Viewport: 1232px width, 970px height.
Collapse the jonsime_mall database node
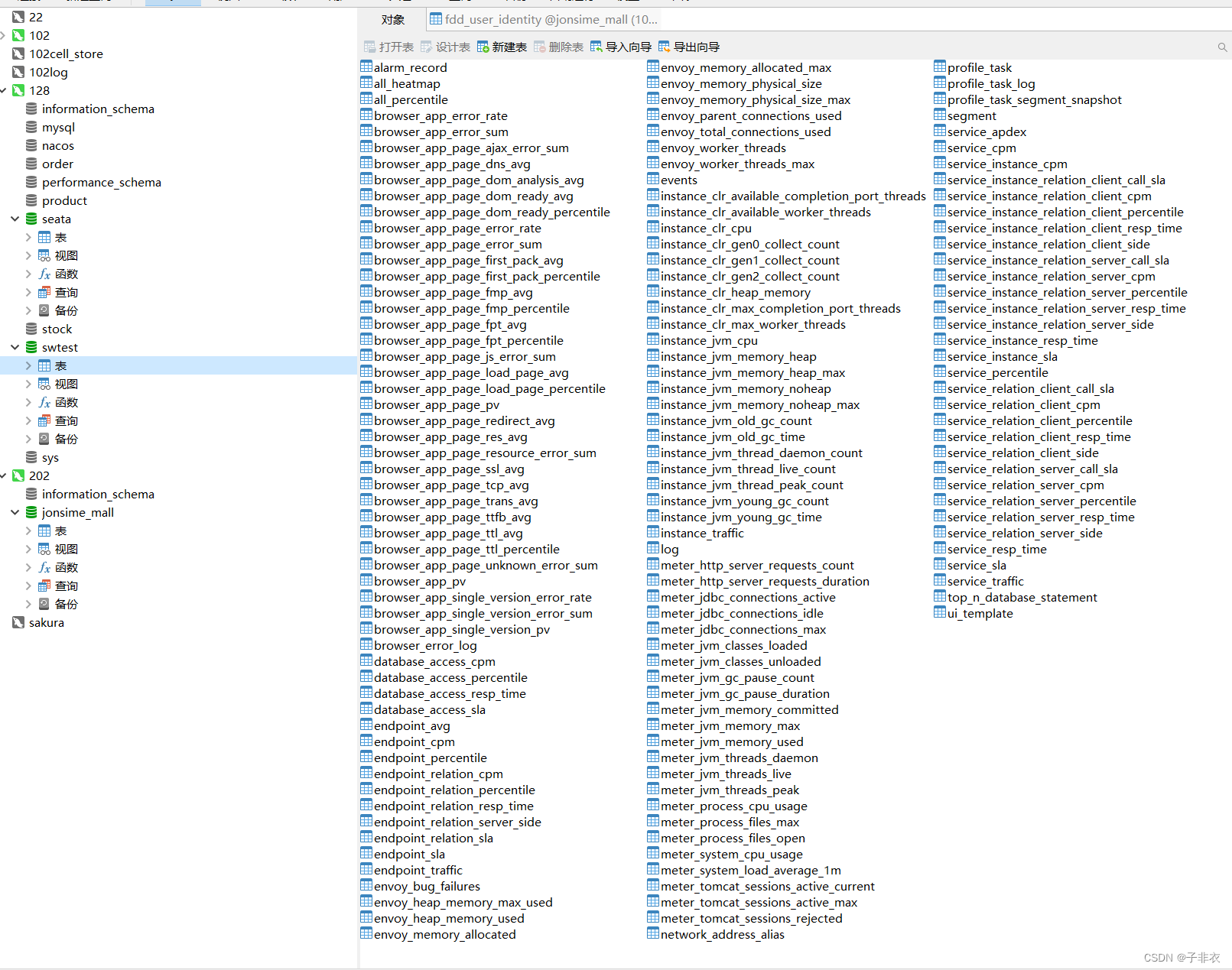[15, 512]
